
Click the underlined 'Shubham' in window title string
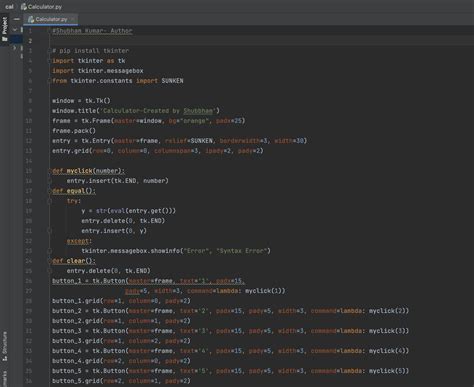pyautogui.click(x=198, y=111)
